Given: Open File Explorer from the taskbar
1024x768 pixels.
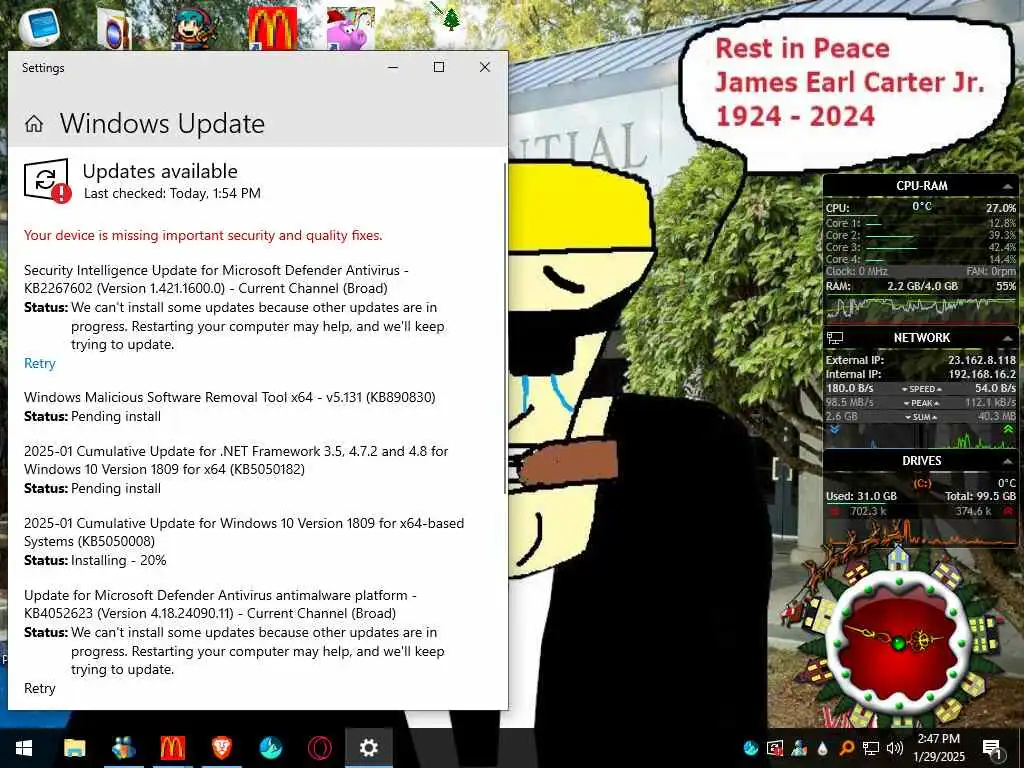Looking at the screenshot, I should pos(74,748).
